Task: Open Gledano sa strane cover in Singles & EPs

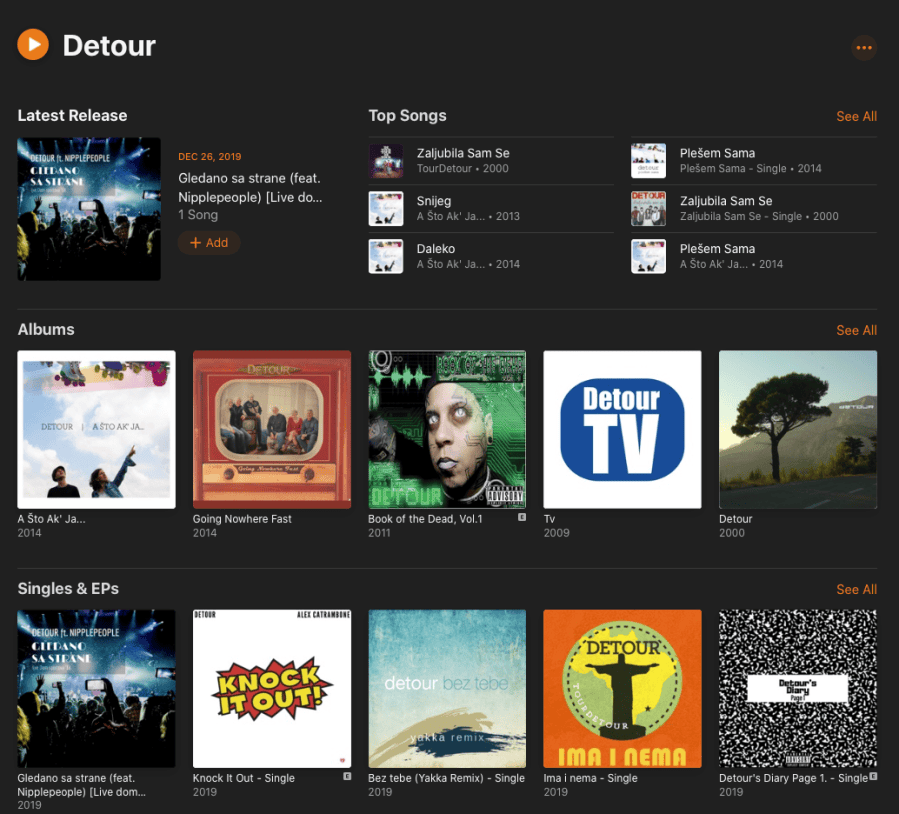Action: 96,688
